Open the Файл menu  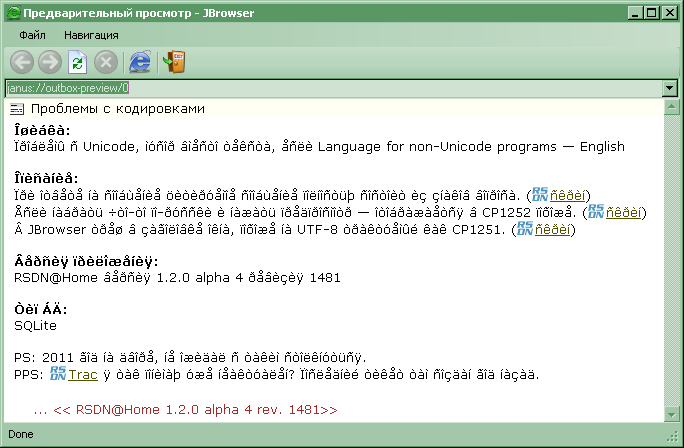point(32,35)
